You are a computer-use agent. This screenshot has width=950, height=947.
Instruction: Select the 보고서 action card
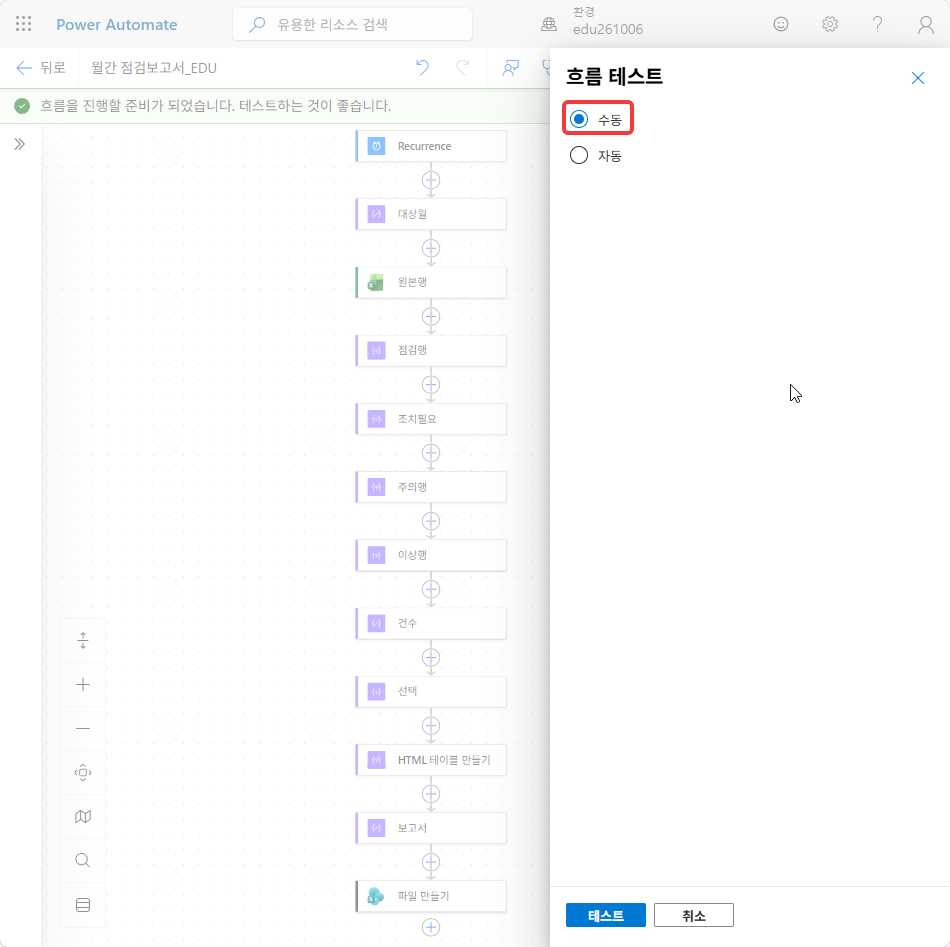pos(431,828)
